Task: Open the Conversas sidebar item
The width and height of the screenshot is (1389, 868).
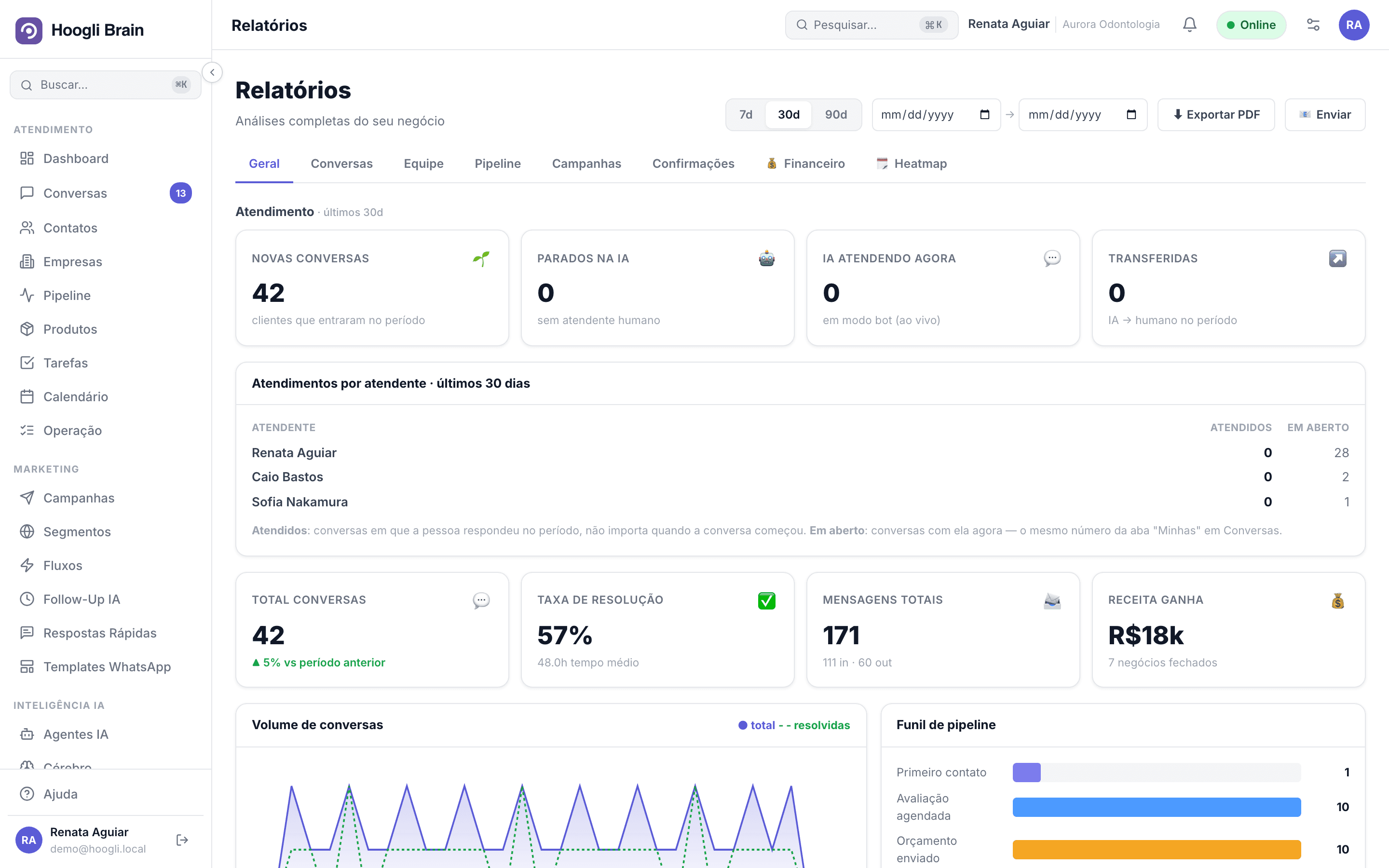Action: [x=106, y=193]
